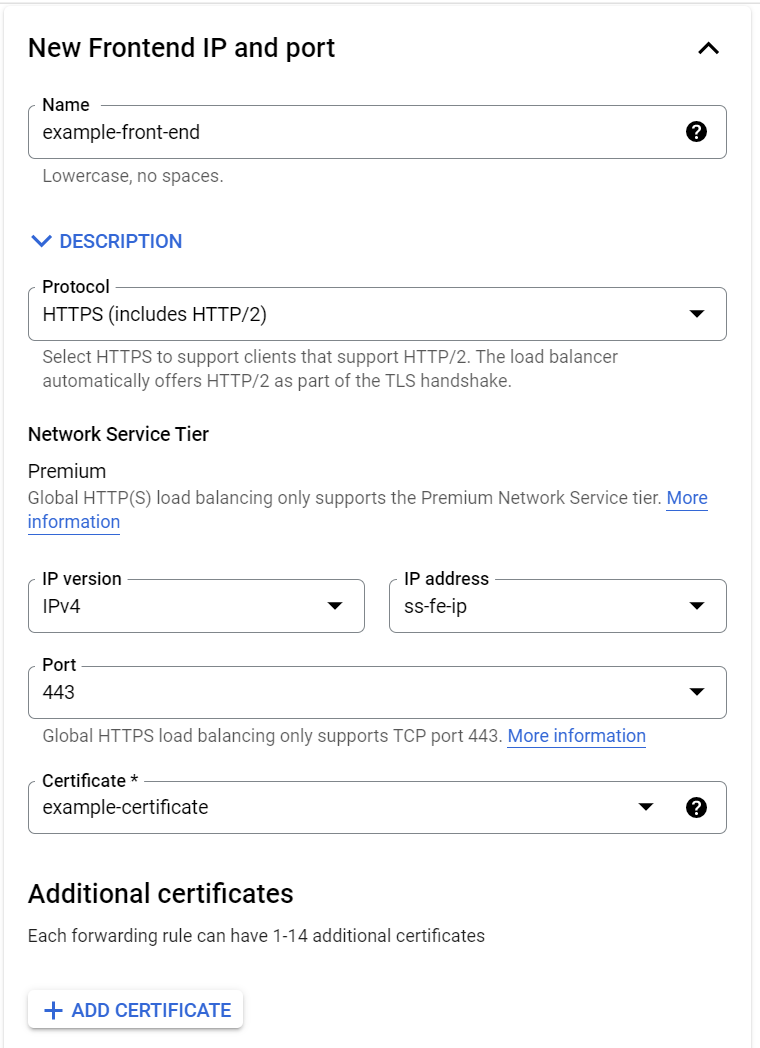This screenshot has width=760, height=1048.
Task: Open More information link about Premium tier
Action: coord(686,498)
